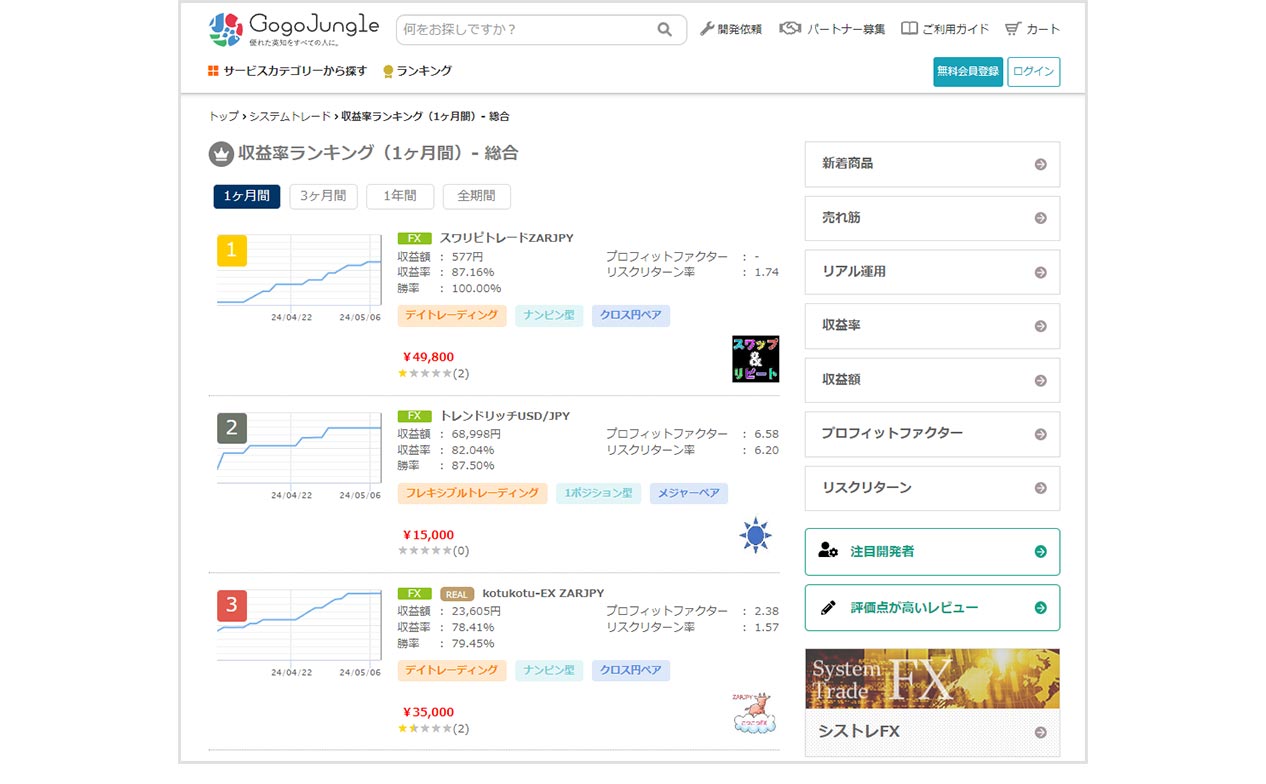
Task: Click the GogoJungle logo
Action: (x=294, y=29)
